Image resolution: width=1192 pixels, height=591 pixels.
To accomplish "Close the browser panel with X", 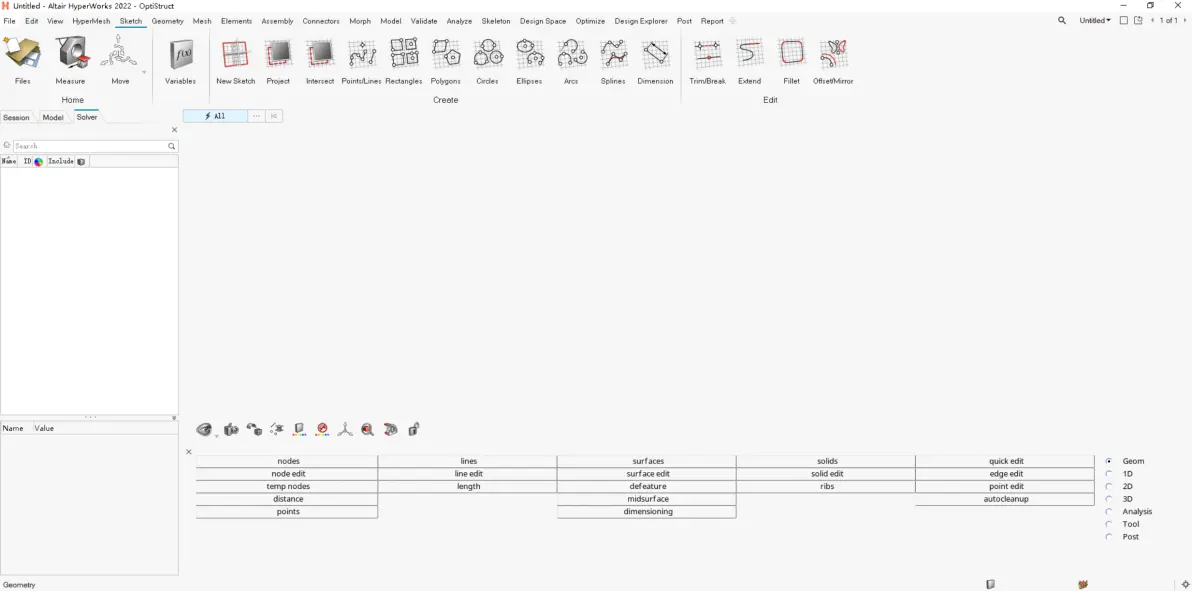I will 174,130.
